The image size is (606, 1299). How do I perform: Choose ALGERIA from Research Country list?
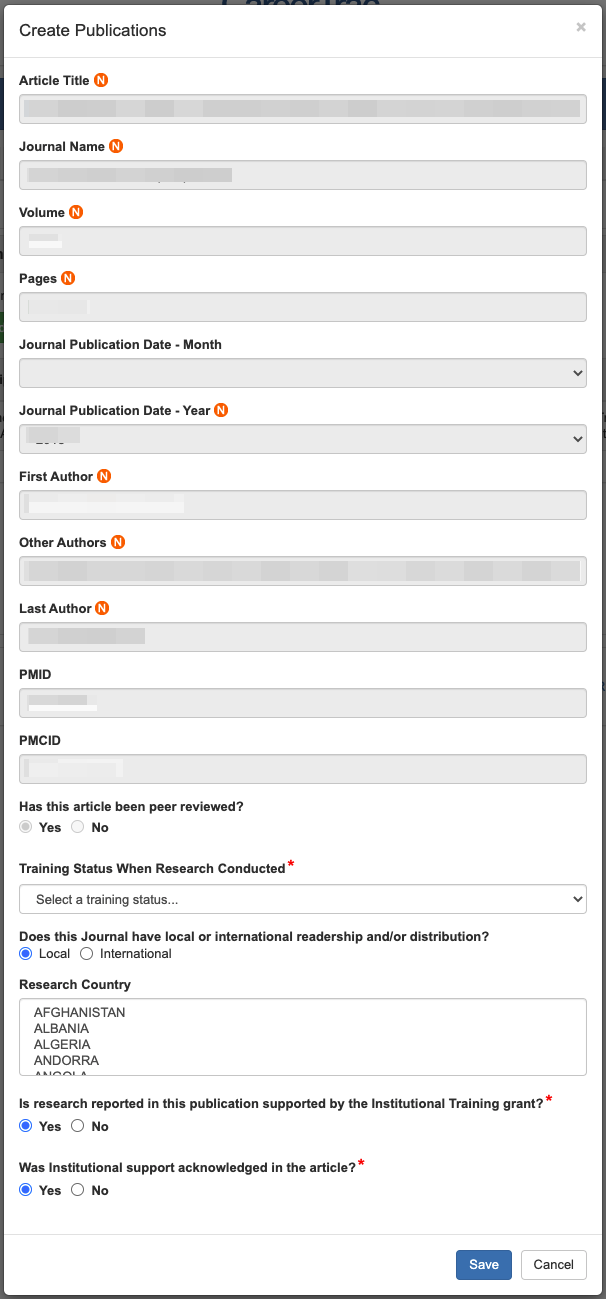click(61, 1044)
